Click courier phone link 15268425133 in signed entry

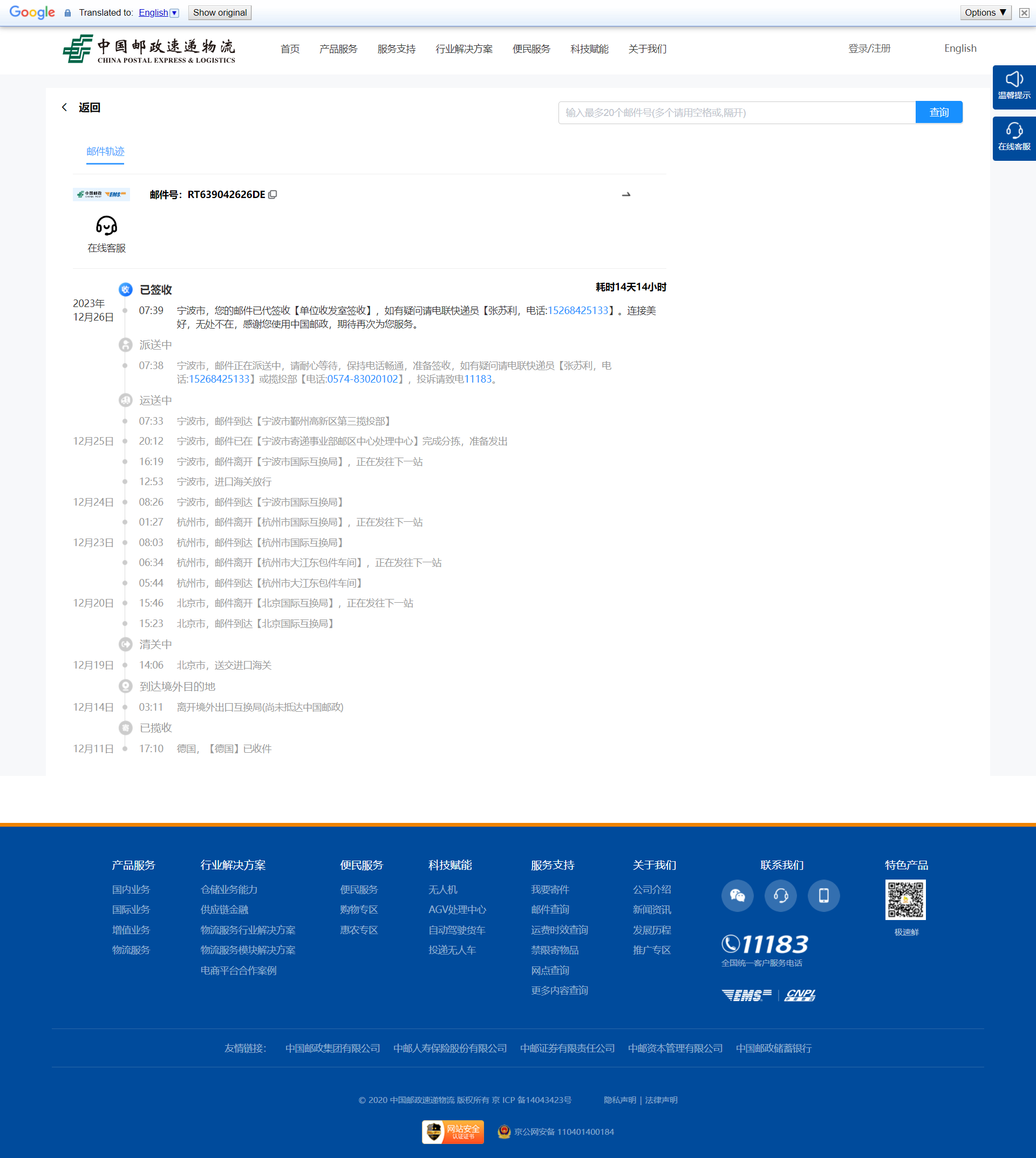pos(578,310)
